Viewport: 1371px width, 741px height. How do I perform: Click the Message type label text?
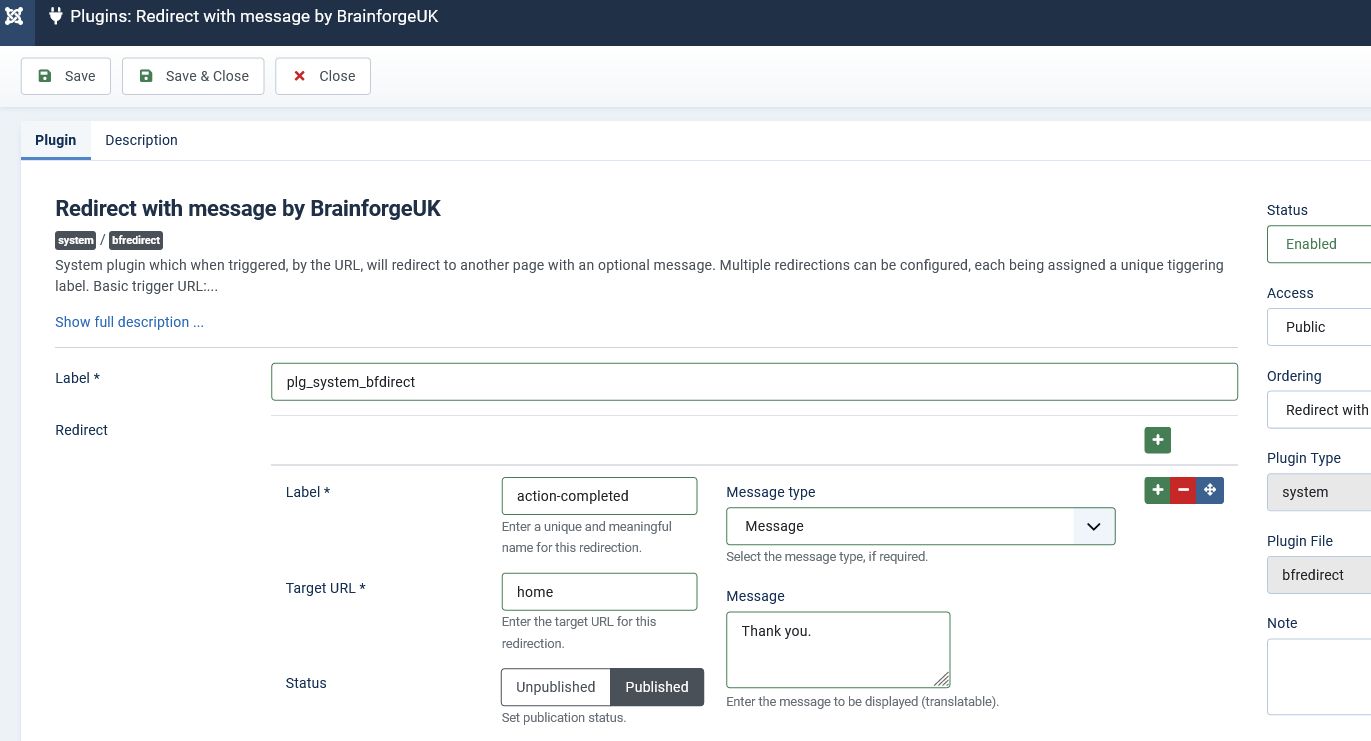pos(770,492)
